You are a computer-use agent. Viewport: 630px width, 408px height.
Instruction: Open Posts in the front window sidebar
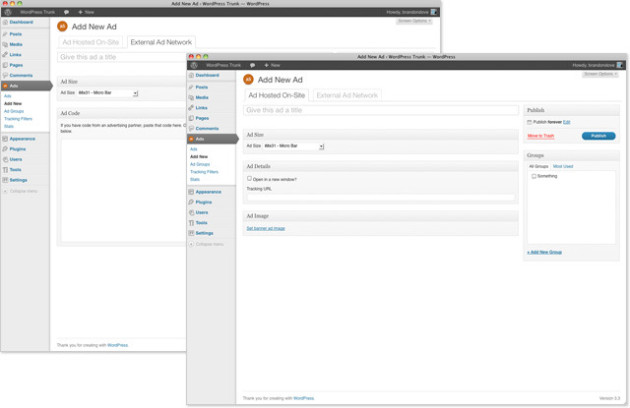coord(201,87)
